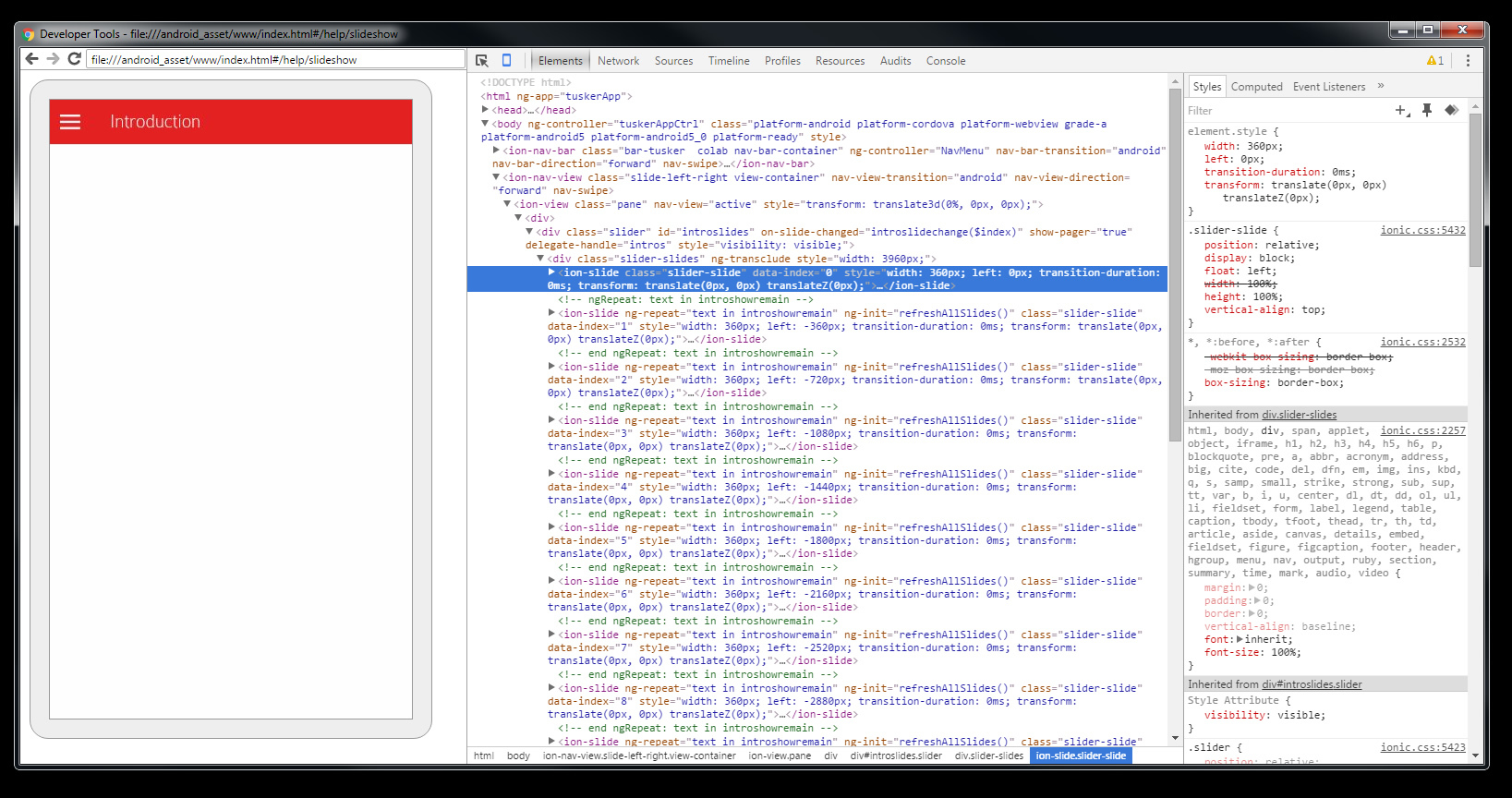The image size is (1512, 798).
Task: Minimize the Developer Tools window
Action: [1403, 30]
